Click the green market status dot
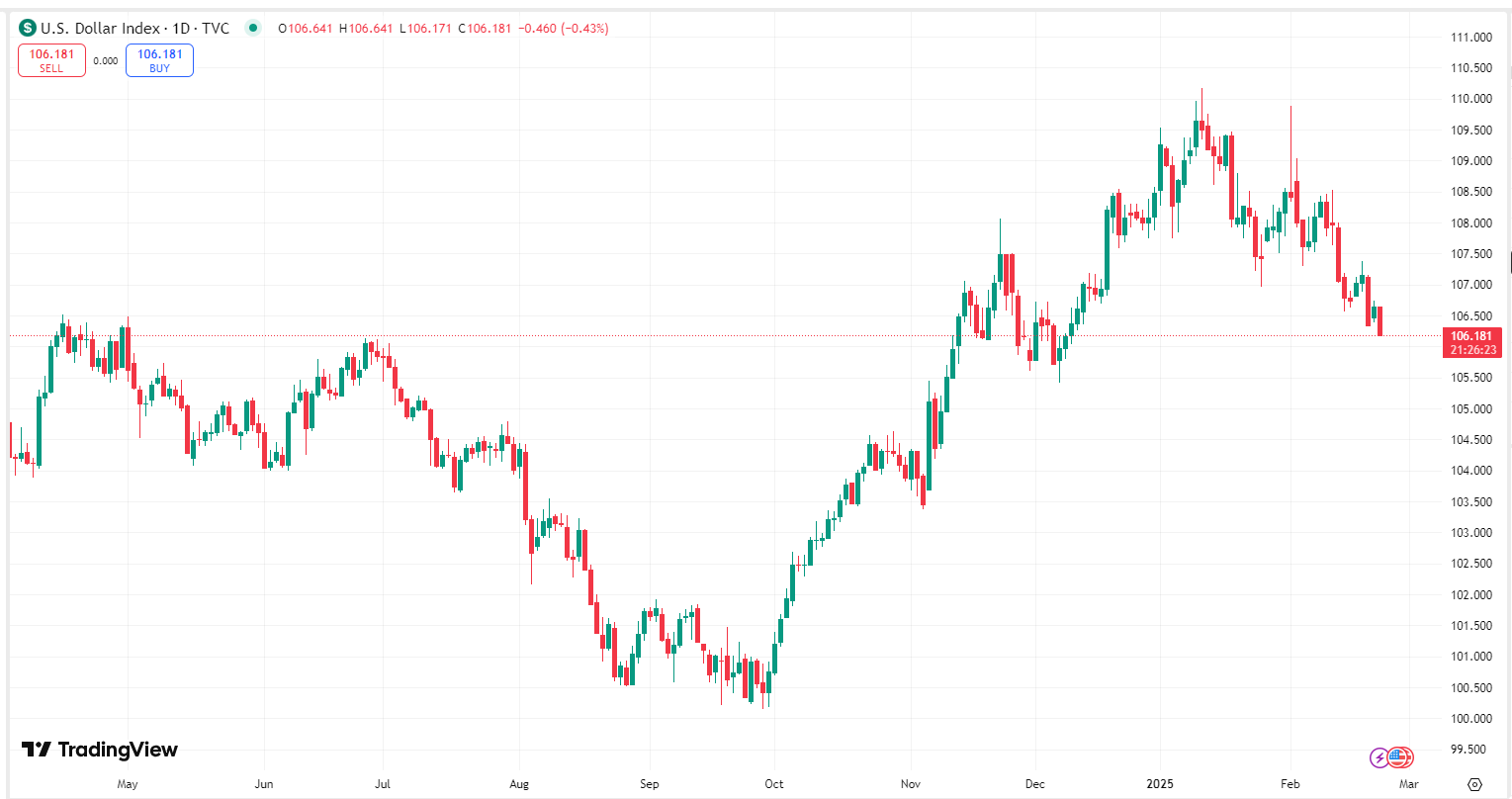1512x799 pixels. pyautogui.click(x=254, y=28)
